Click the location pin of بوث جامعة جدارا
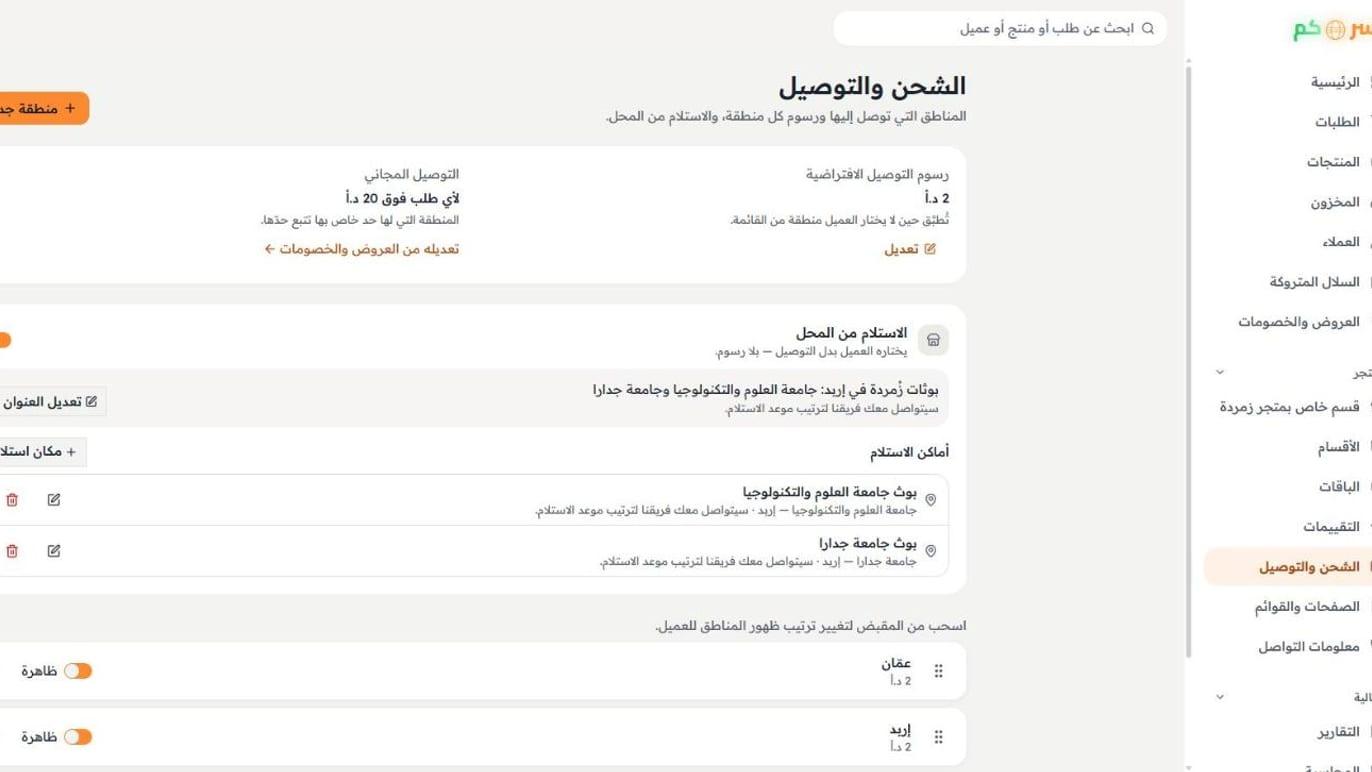 (x=931, y=551)
